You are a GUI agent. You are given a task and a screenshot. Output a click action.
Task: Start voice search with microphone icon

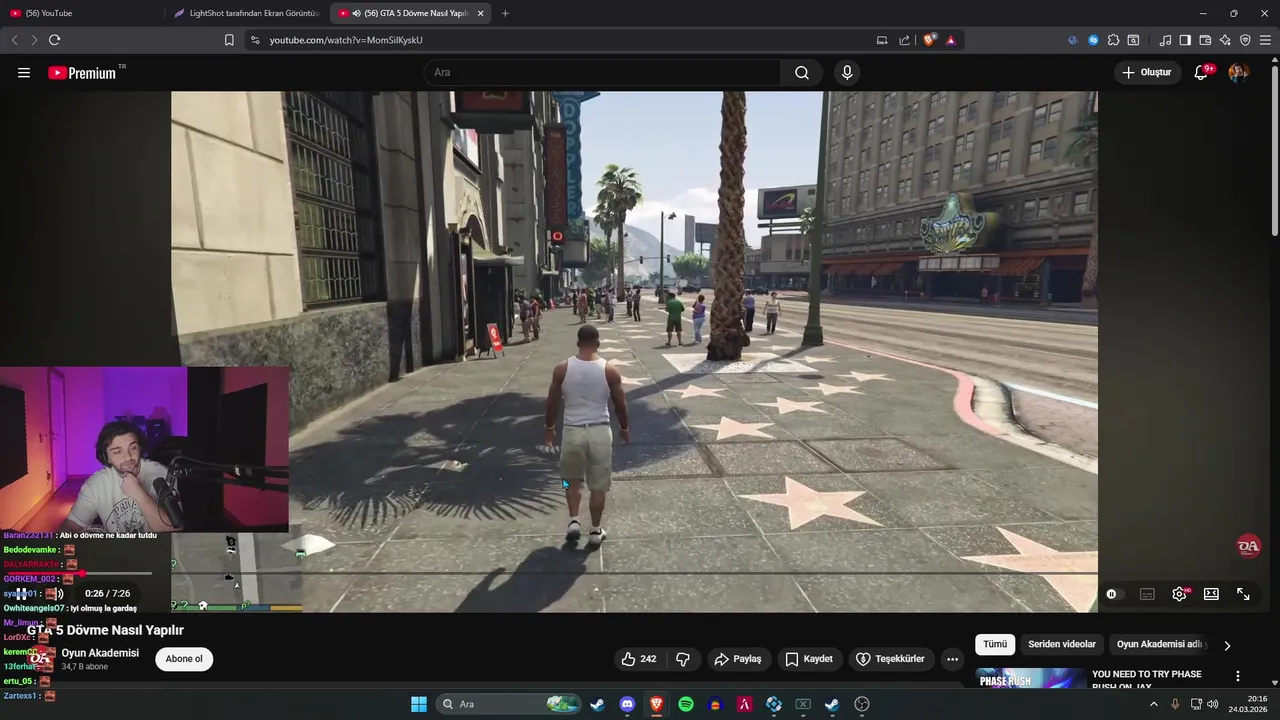point(847,73)
